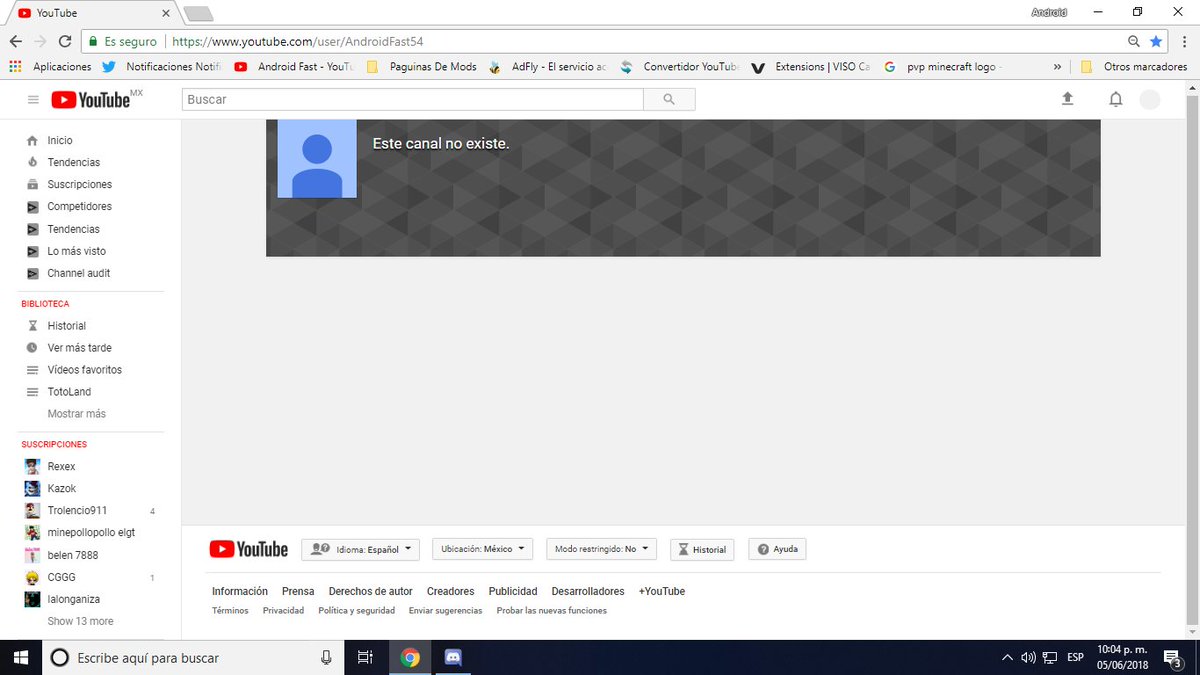The image size is (1200, 675).
Task: Click the search magnifier button
Action: tap(669, 99)
